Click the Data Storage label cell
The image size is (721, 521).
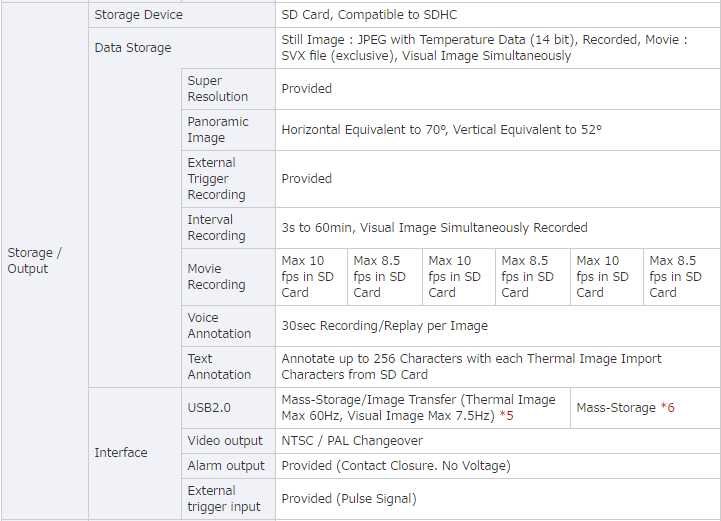tap(182, 48)
